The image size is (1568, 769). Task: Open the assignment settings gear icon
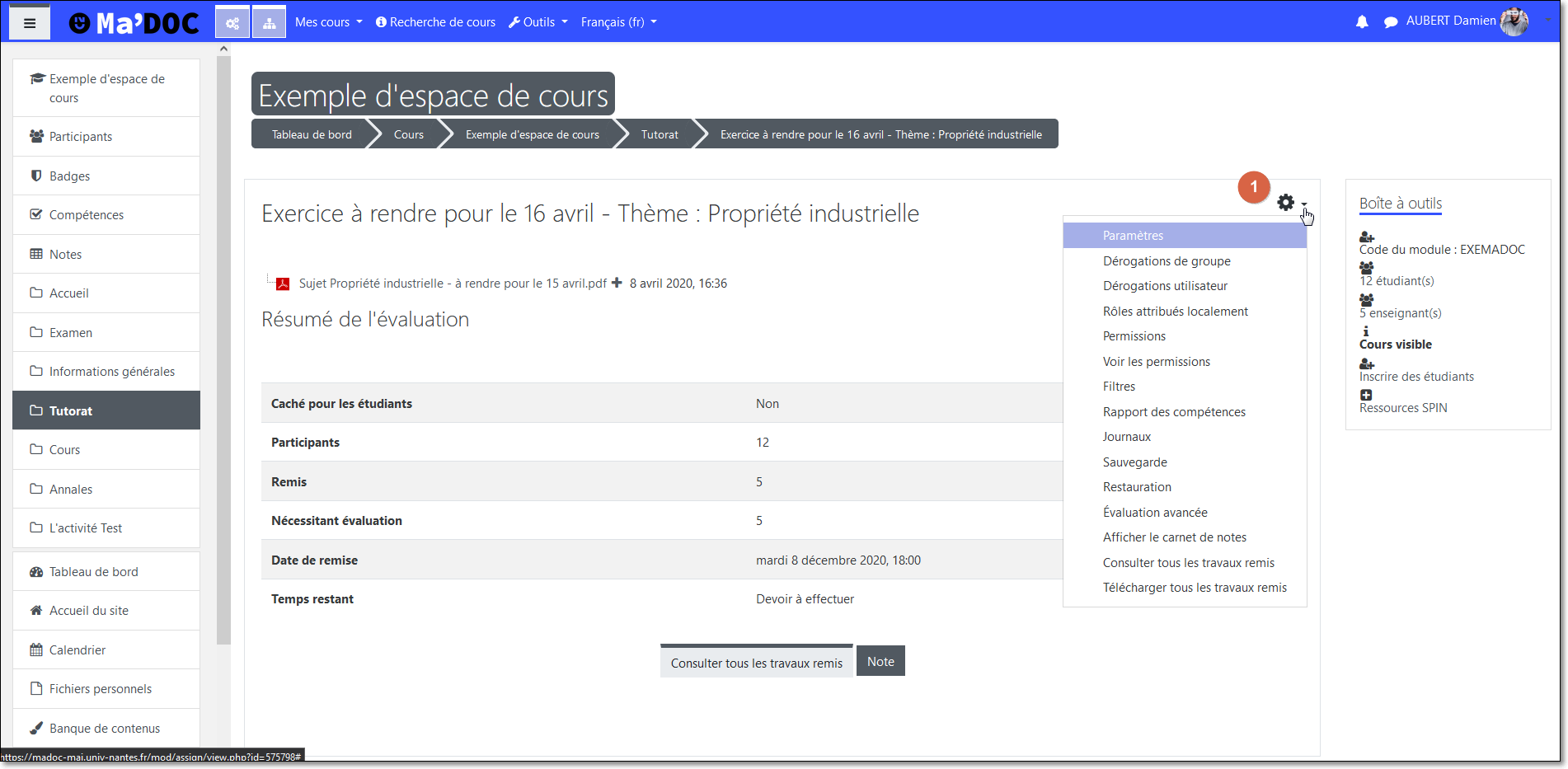[x=1286, y=203]
